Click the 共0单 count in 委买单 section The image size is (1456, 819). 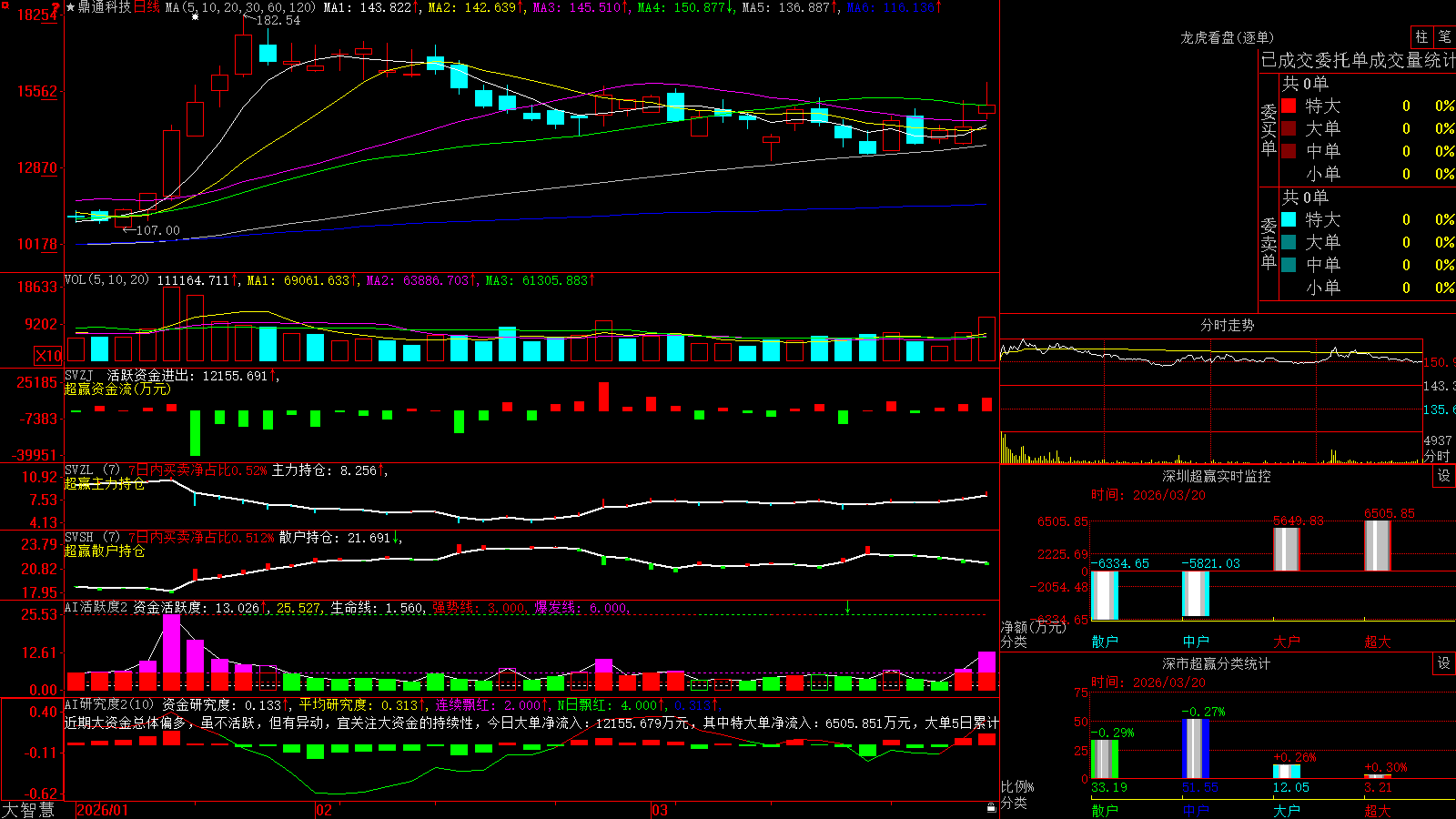[x=1305, y=84]
